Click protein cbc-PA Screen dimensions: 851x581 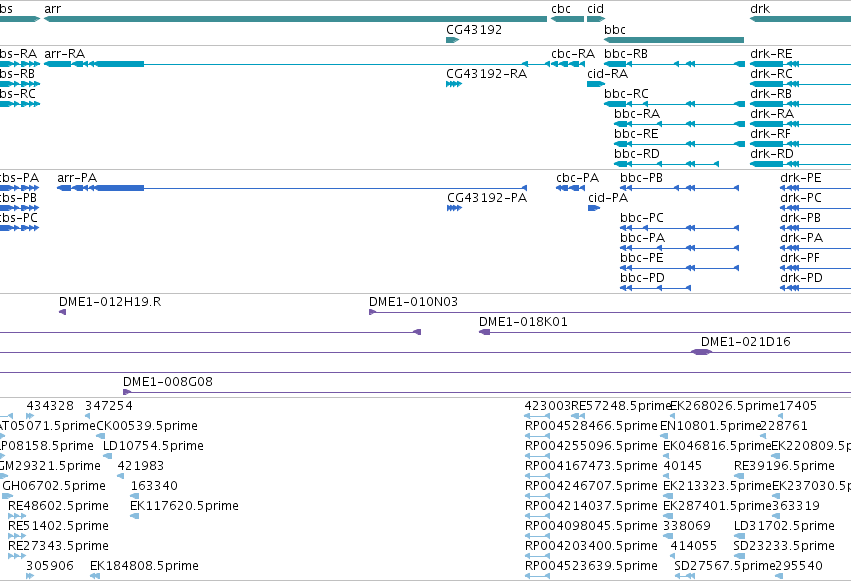pos(570,188)
